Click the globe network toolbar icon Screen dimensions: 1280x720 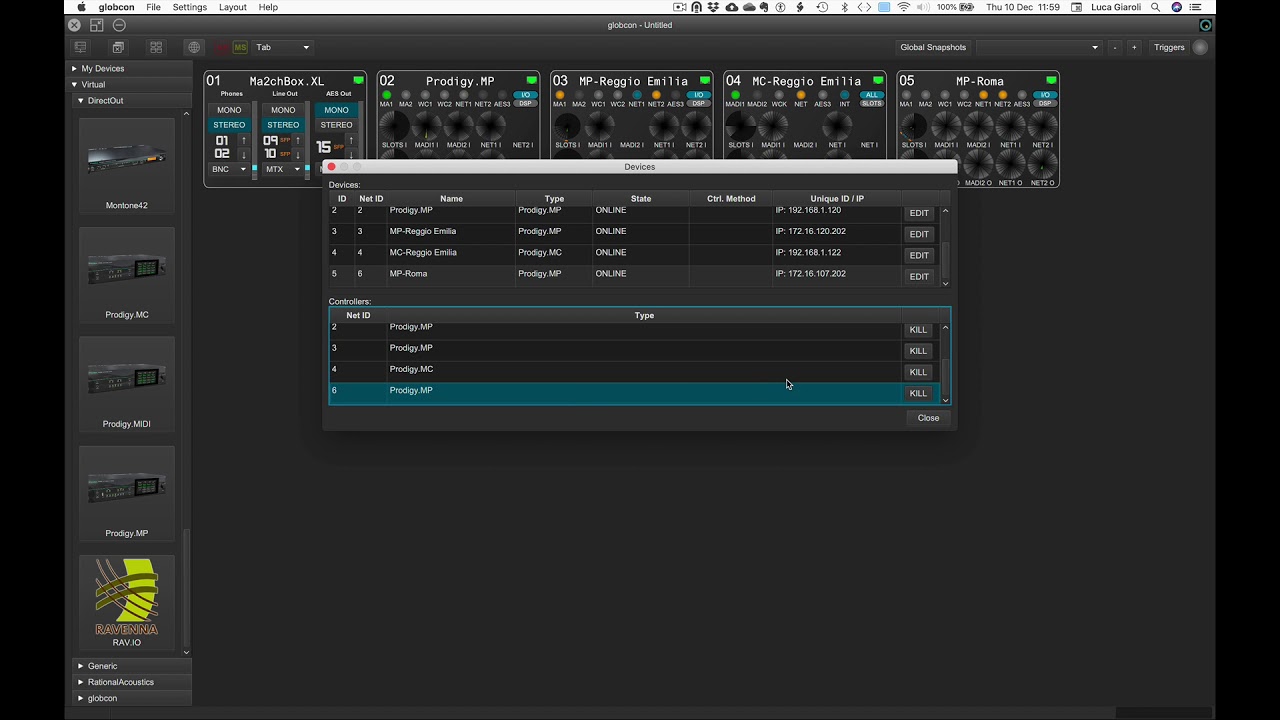coord(194,47)
